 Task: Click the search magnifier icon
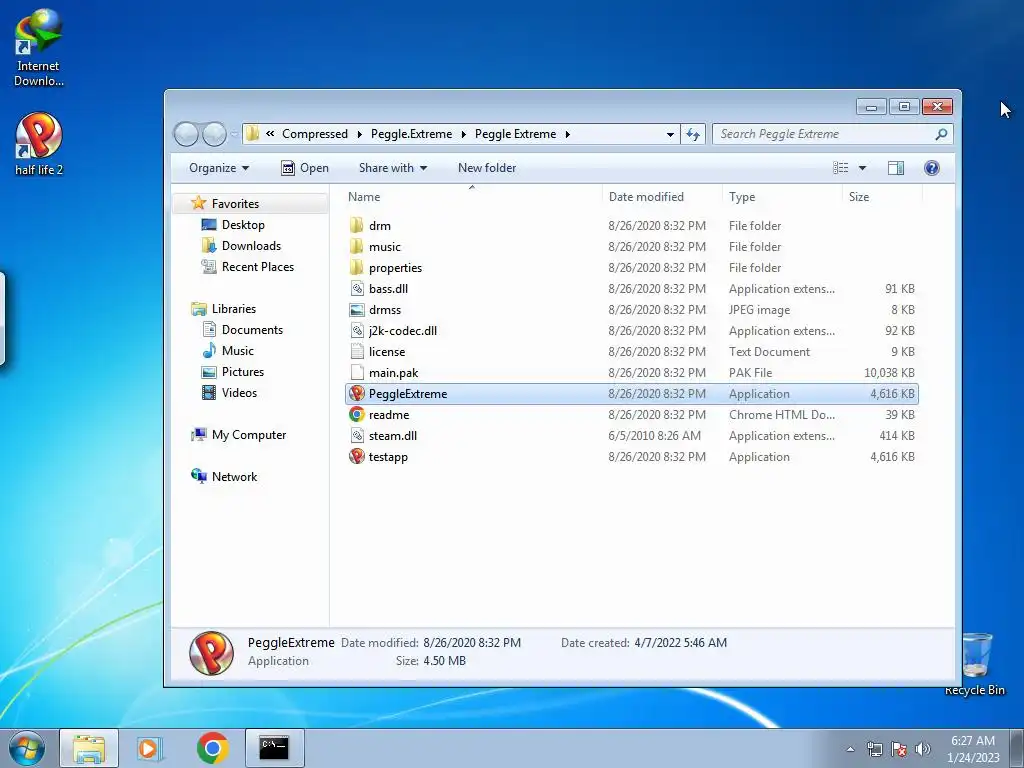pos(941,134)
